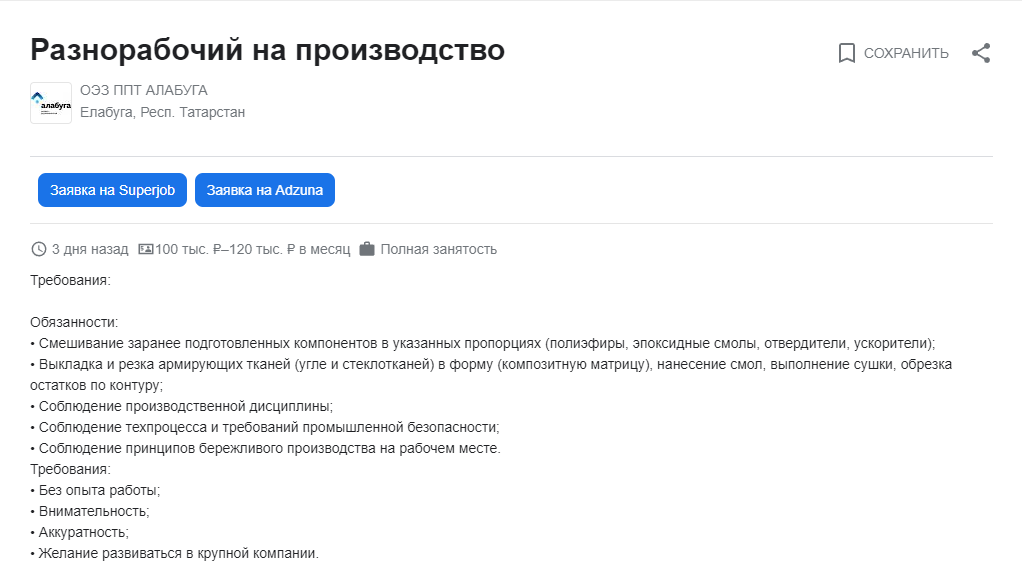The width and height of the screenshot is (1022, 564).
Task: Click the Полная занятость label
Action: tap(439, 249)
